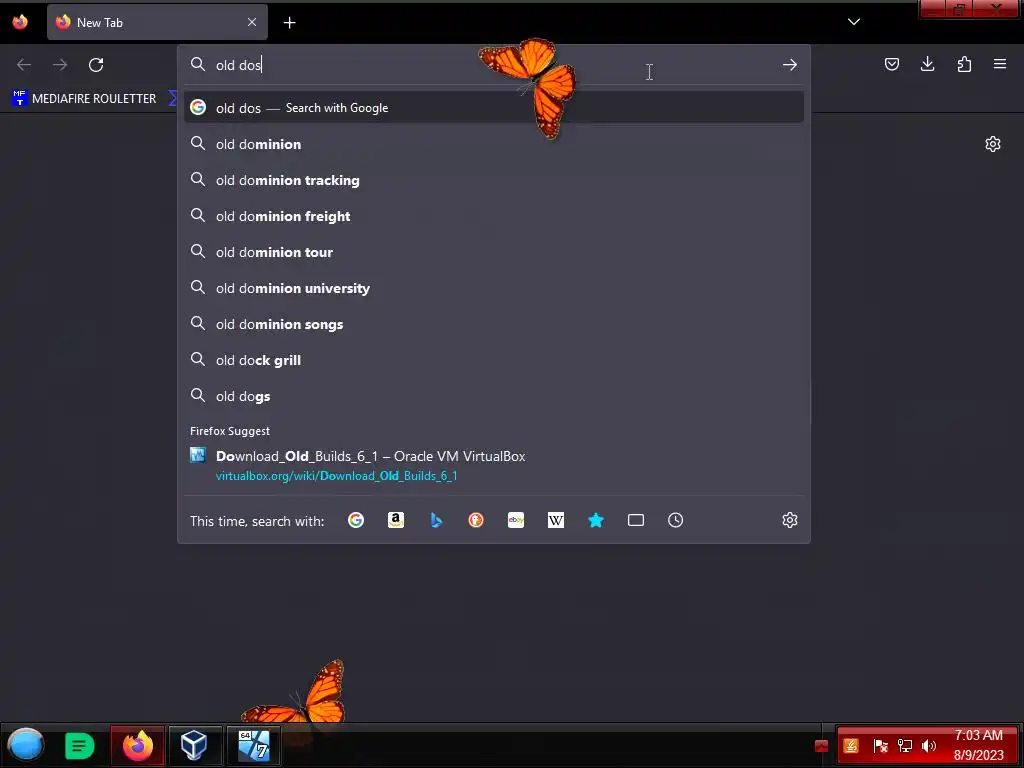Open search settings gear in dropdown

click(790, 520)
